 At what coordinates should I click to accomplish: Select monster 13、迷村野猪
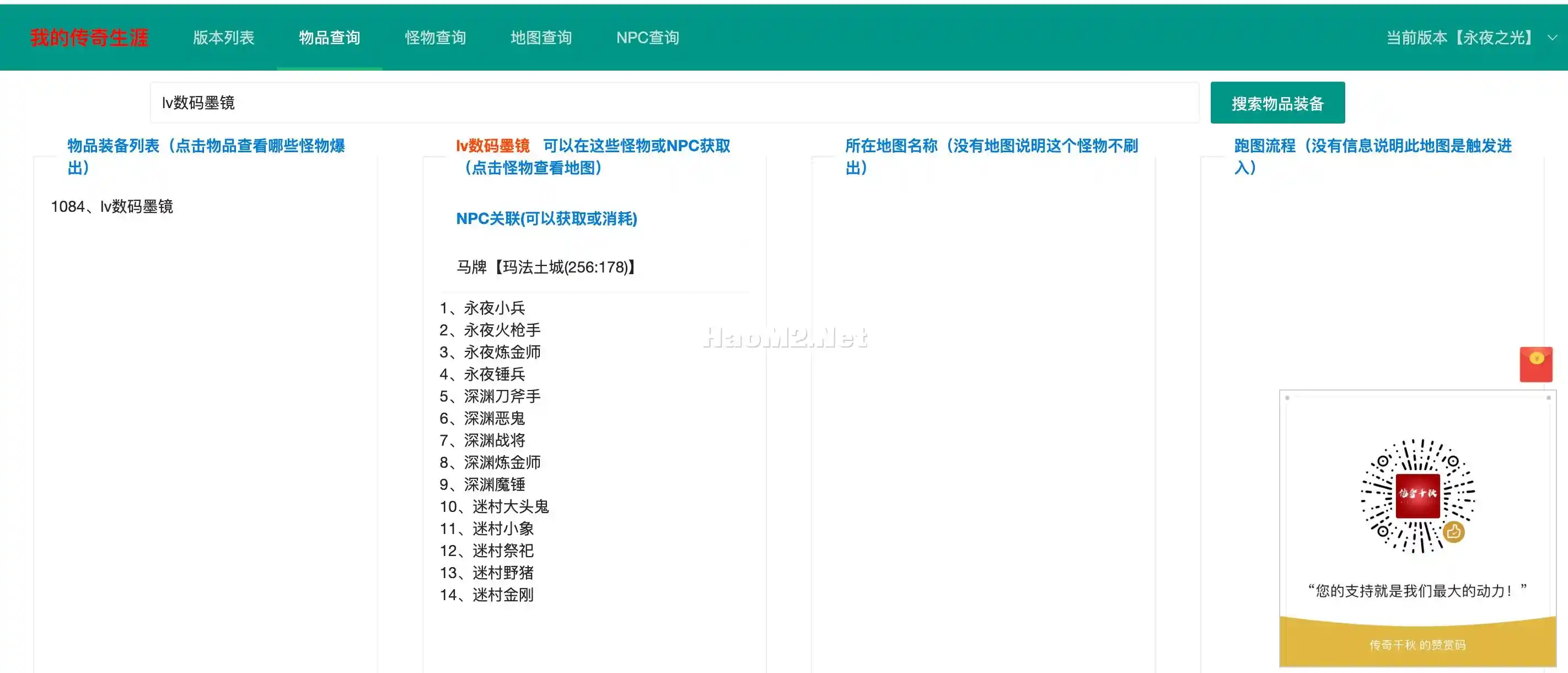click(x=486, y=573)
